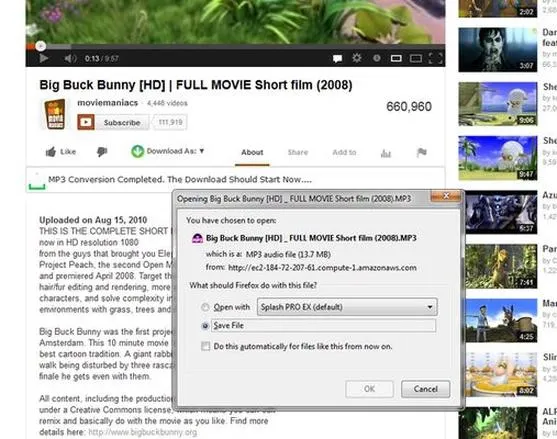Click the amazonaws.com source URL text
Image resolution: width=557 pixels, height=439 pixels.
(322, 267)
